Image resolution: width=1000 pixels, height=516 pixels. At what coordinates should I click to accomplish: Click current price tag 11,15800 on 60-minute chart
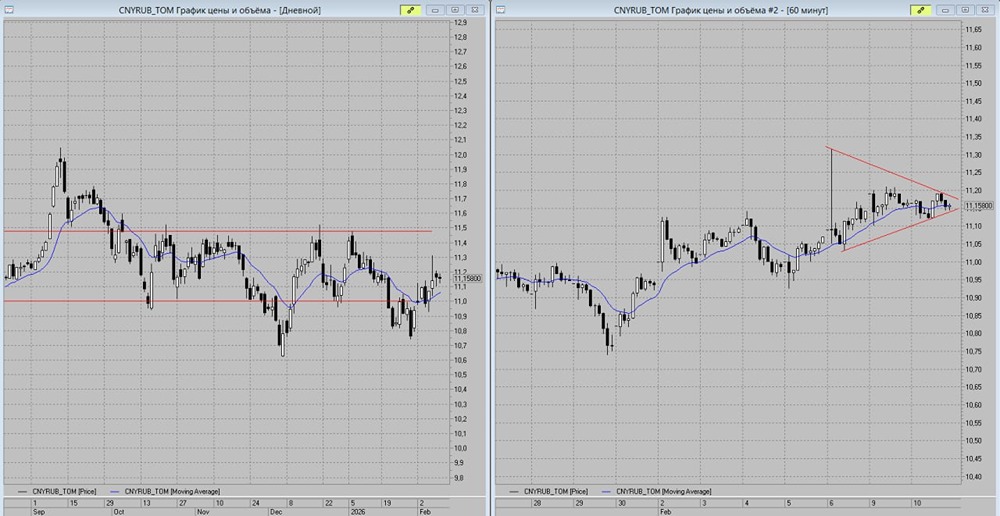coord(978,205)
